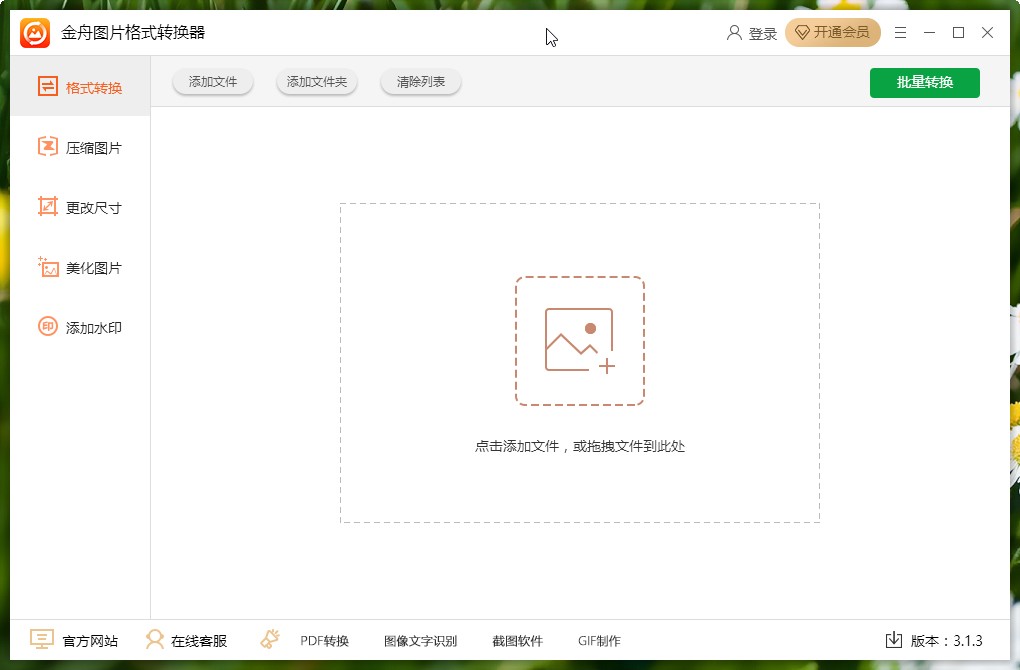Click the 添加文件 button
The height and width of the screenshot is (670, 1020).
(x=212, y=82)
